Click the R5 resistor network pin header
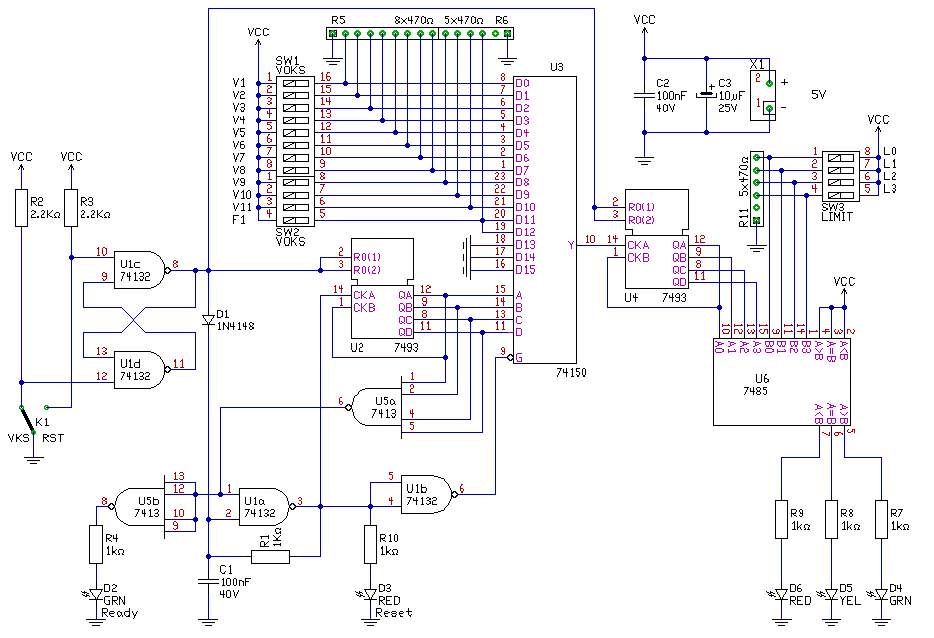Viewport: 934px width, 638px height. pos(382,33)
